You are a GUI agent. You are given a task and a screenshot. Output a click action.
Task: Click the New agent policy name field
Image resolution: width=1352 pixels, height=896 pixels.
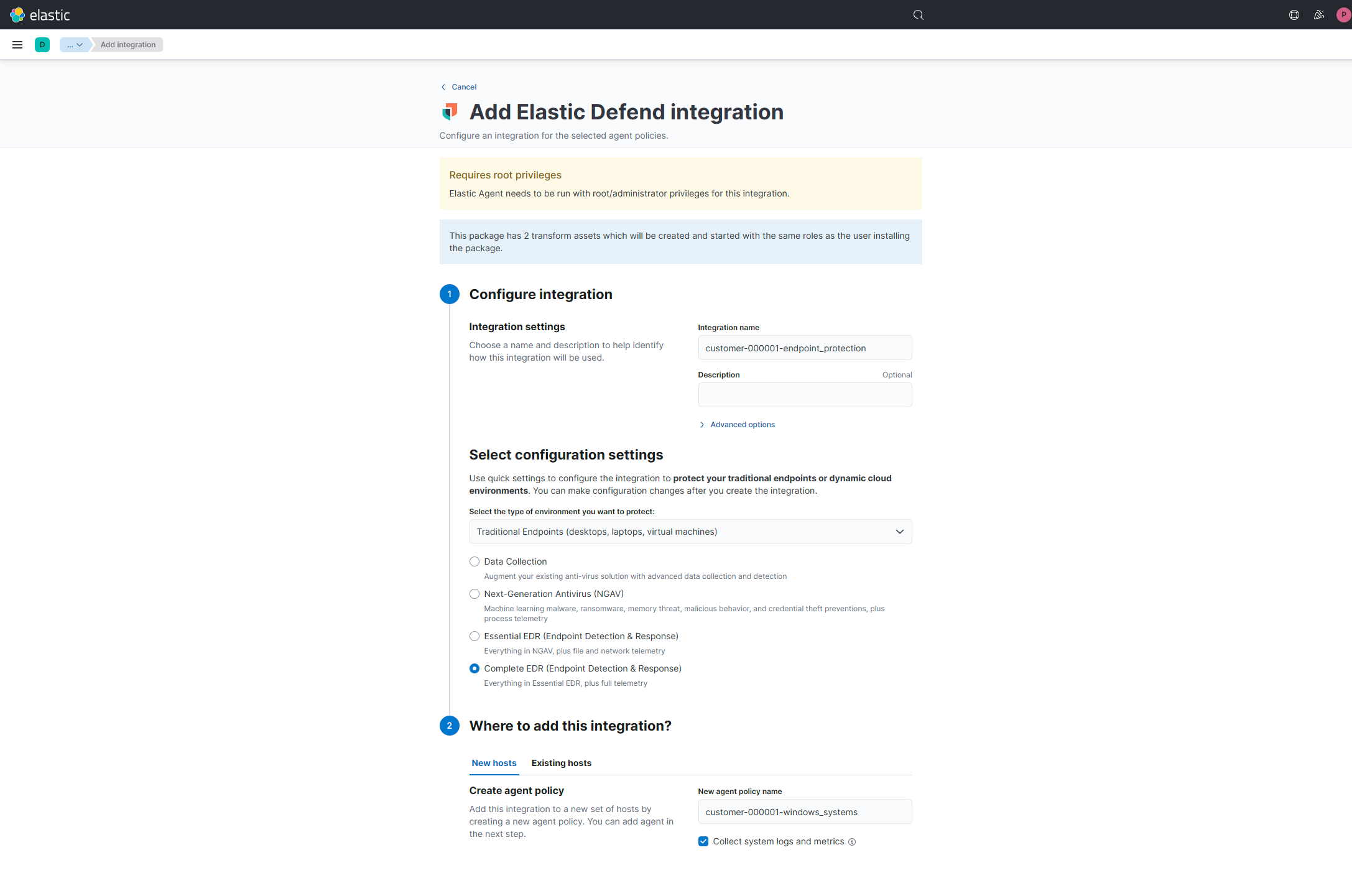coord(805,812)
